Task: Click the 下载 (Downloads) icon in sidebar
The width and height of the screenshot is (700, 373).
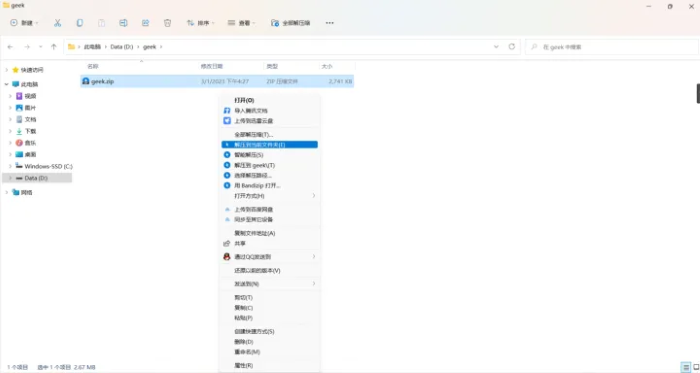Action: (19, 131)
